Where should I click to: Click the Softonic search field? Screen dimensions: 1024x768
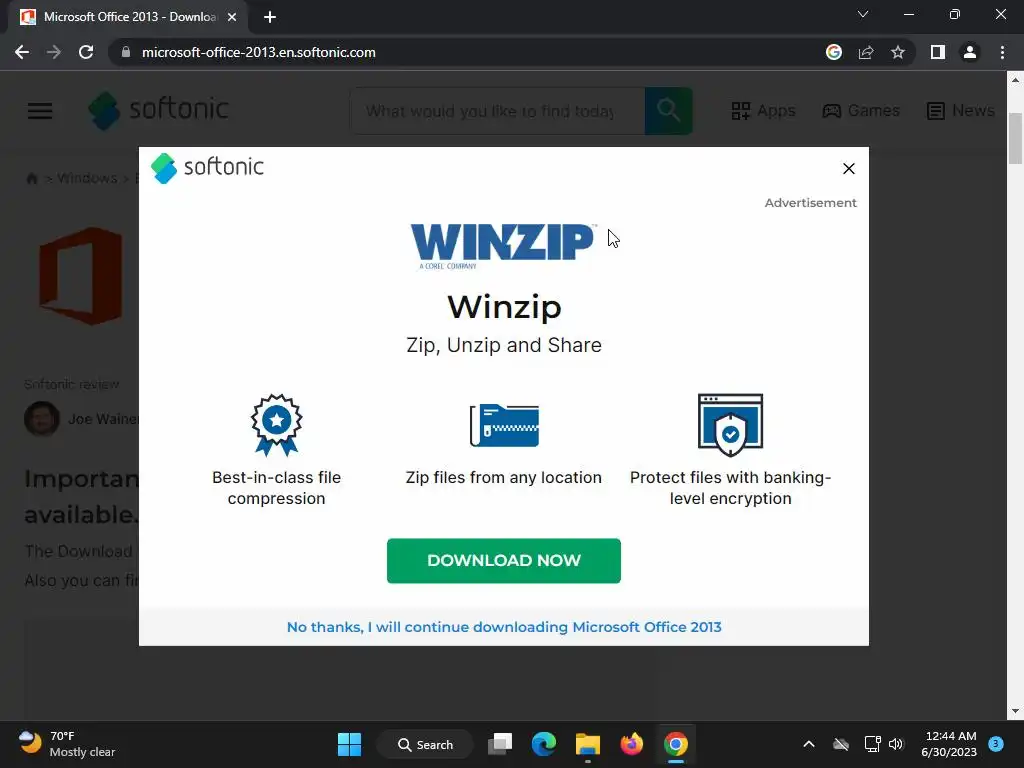coord(498,111)
